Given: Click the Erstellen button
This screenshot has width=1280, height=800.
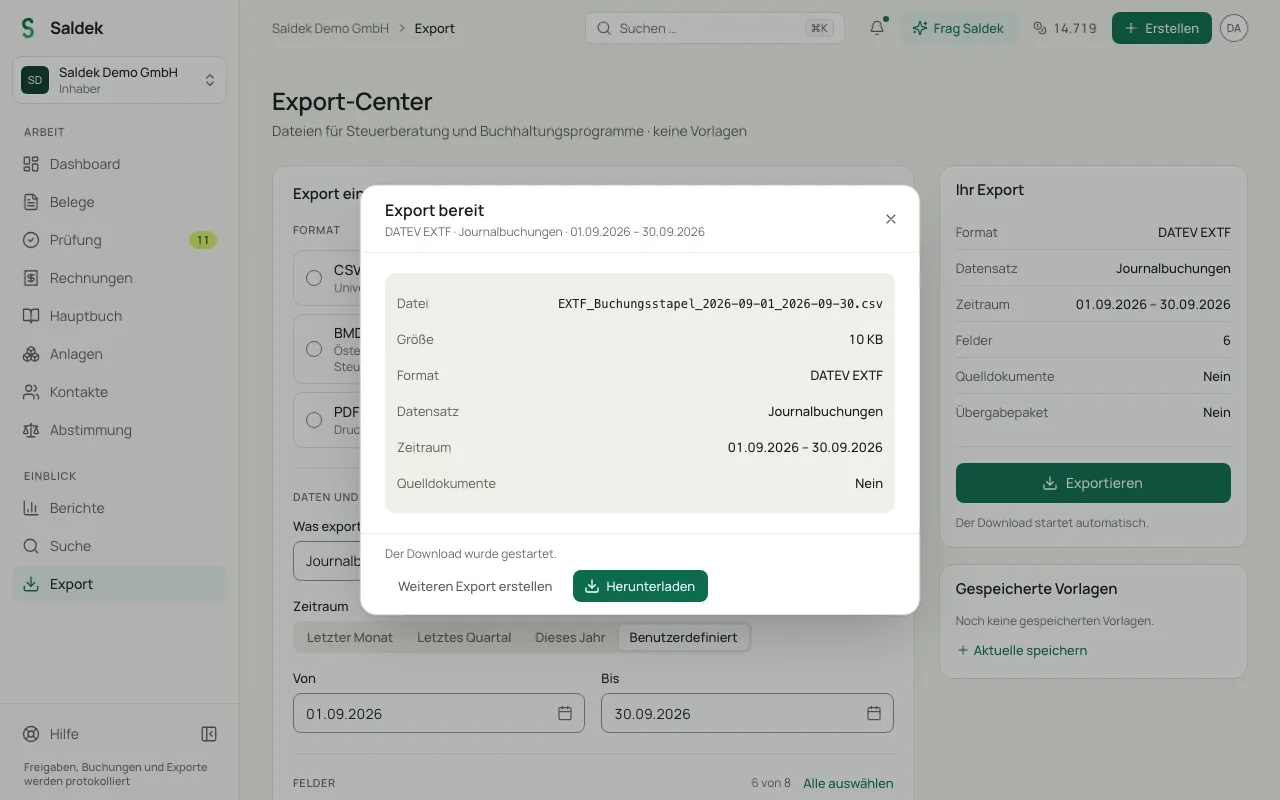Looking at the screenshot, I should 1162,28.
